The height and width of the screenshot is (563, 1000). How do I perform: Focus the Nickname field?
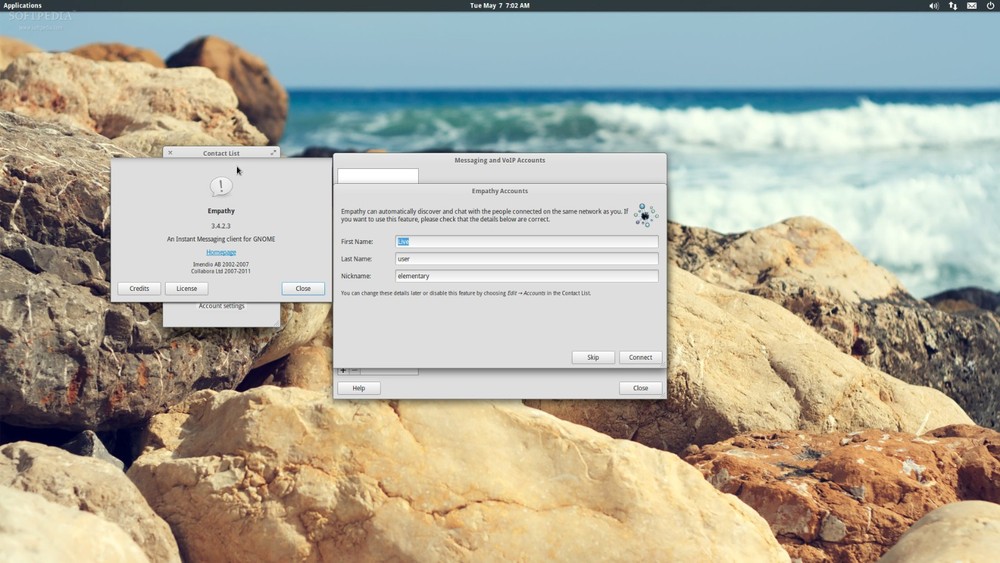(526, 275)
